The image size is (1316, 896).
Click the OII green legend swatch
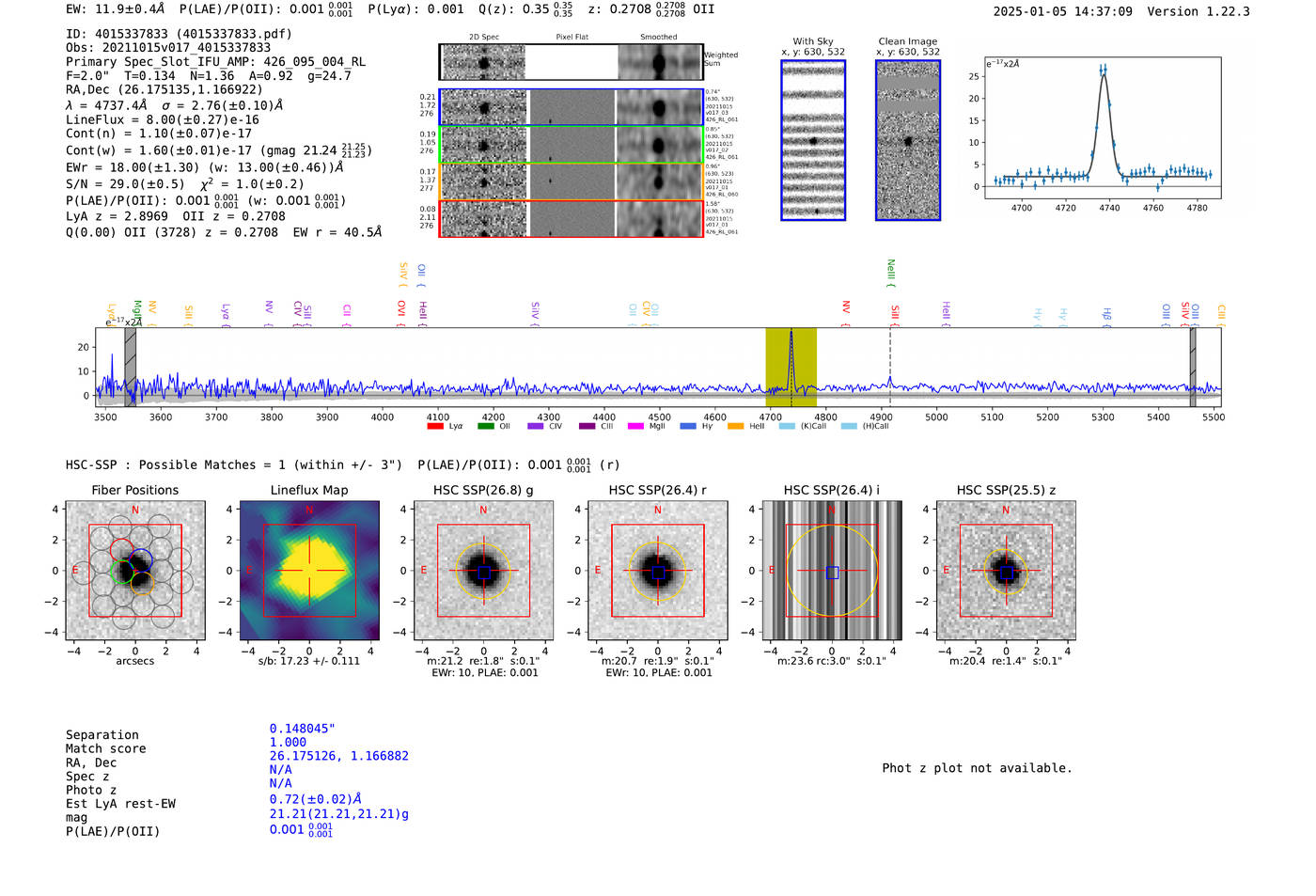(485, 426)
